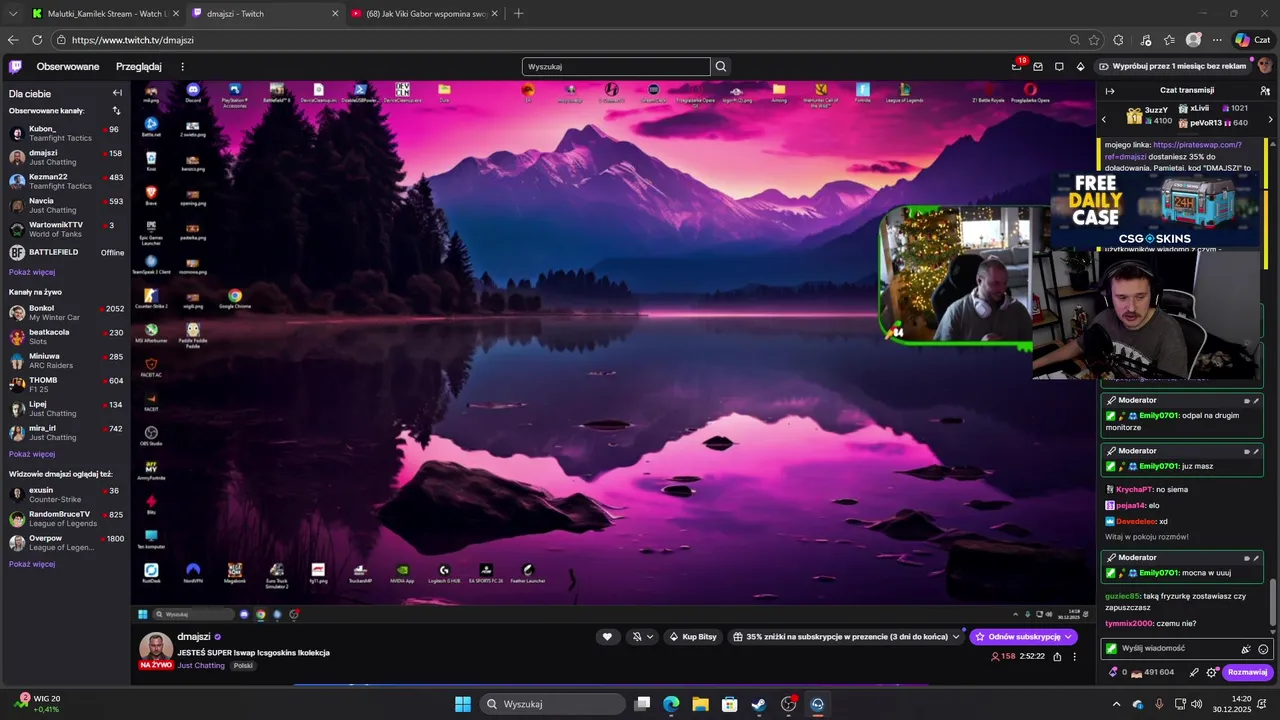
Task: Collapse the left sidebar 'Dla ciebie'
Action: 117,93
